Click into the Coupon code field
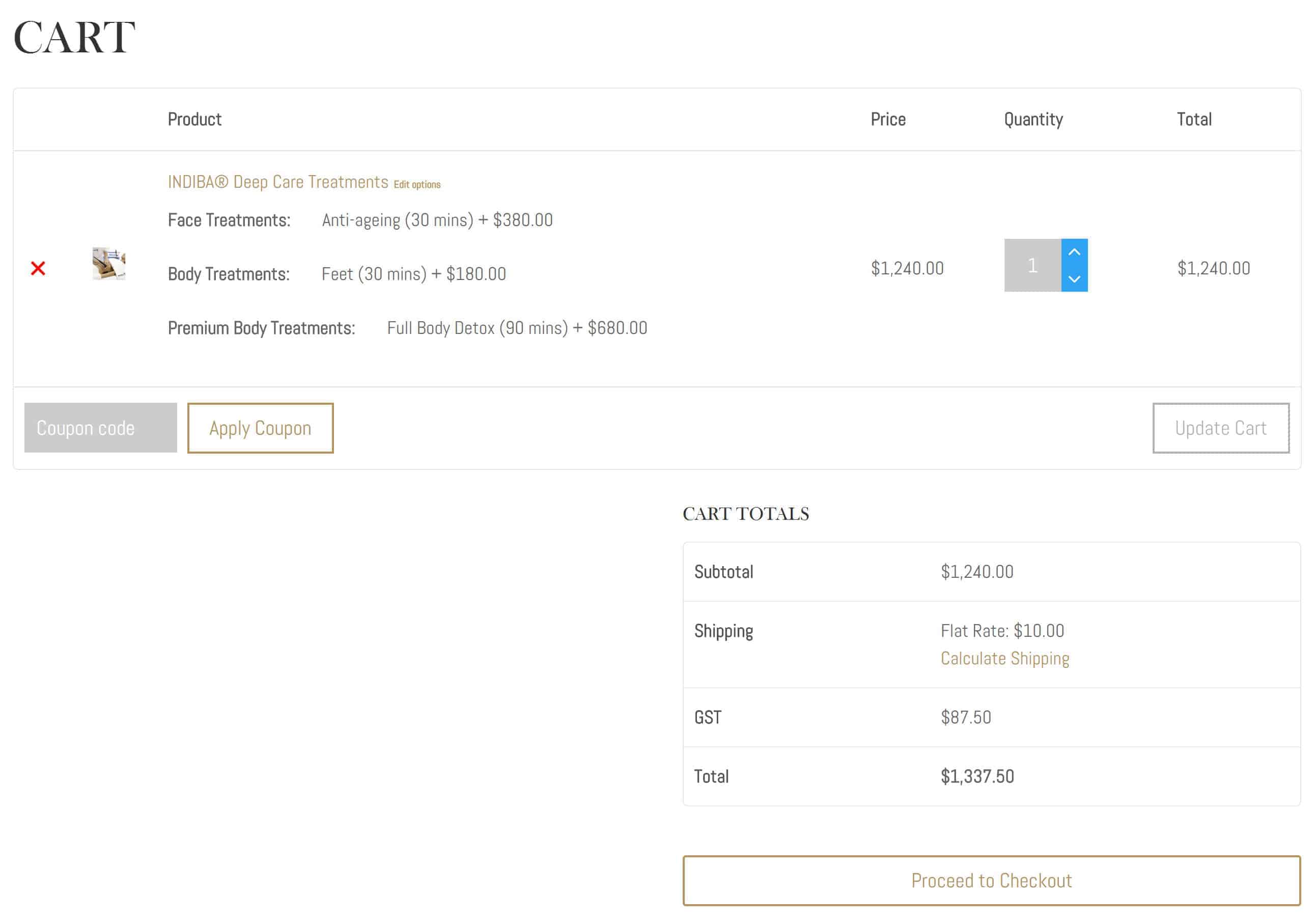 (101, 428)
